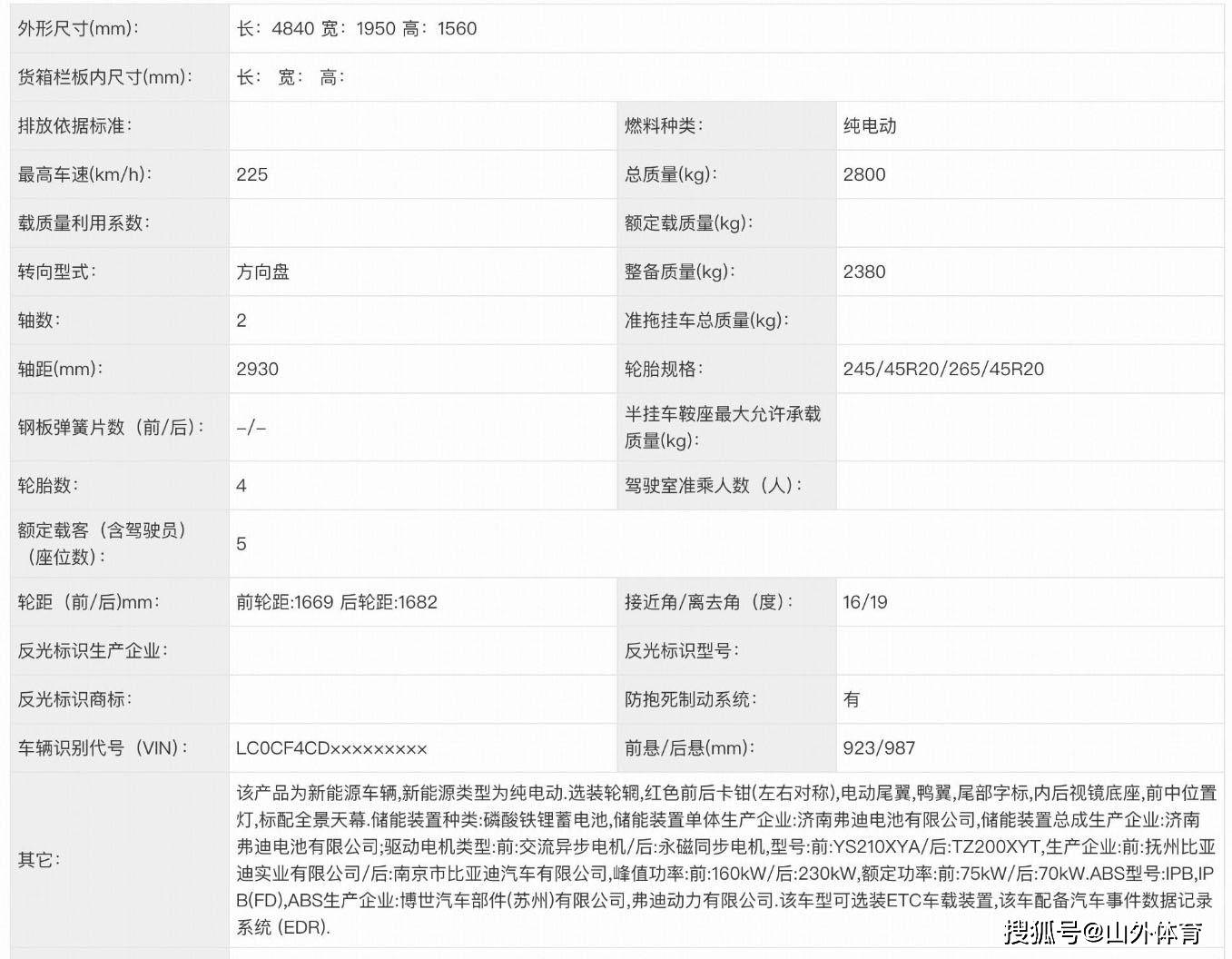This screenshot has width=1232, height=959.
Task: Select the top speed value 225
Action: tap(252, 174)
